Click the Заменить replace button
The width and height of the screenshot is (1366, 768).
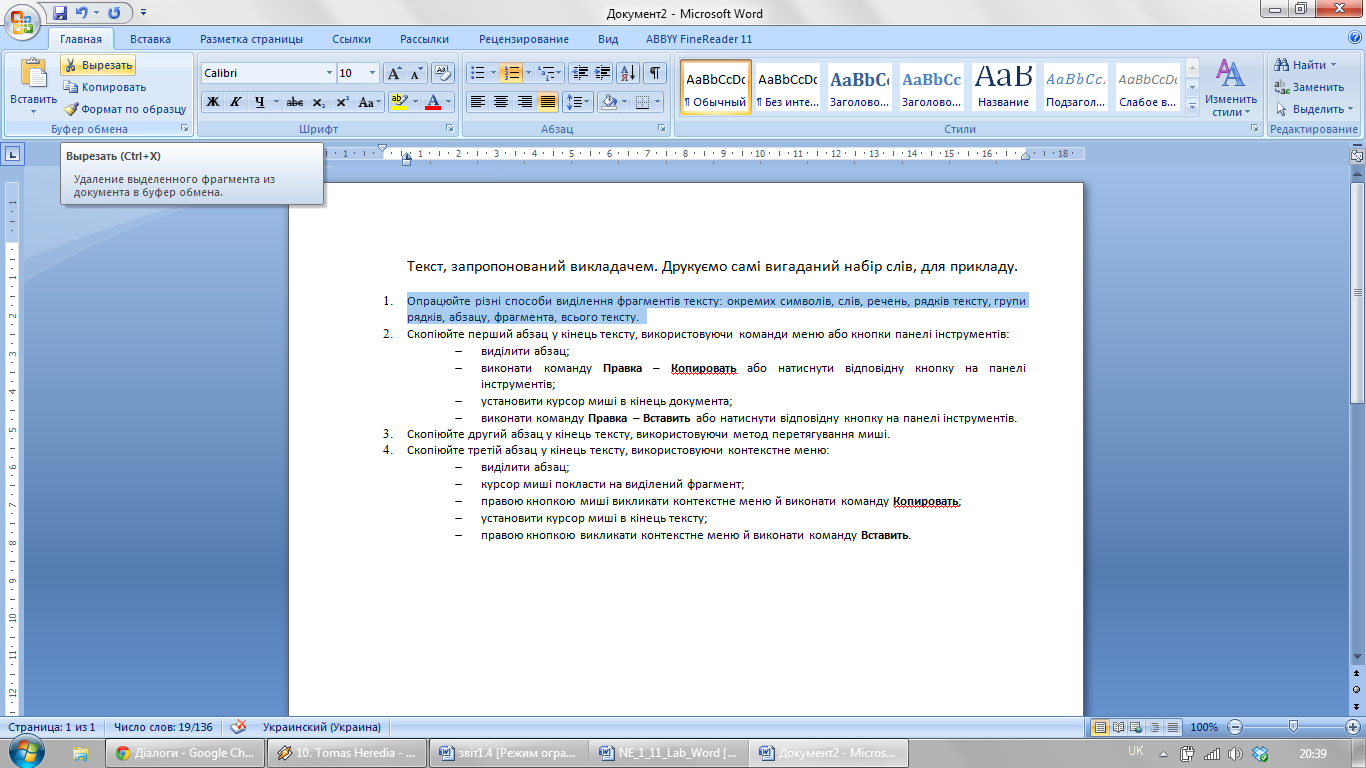point(1309,87)
